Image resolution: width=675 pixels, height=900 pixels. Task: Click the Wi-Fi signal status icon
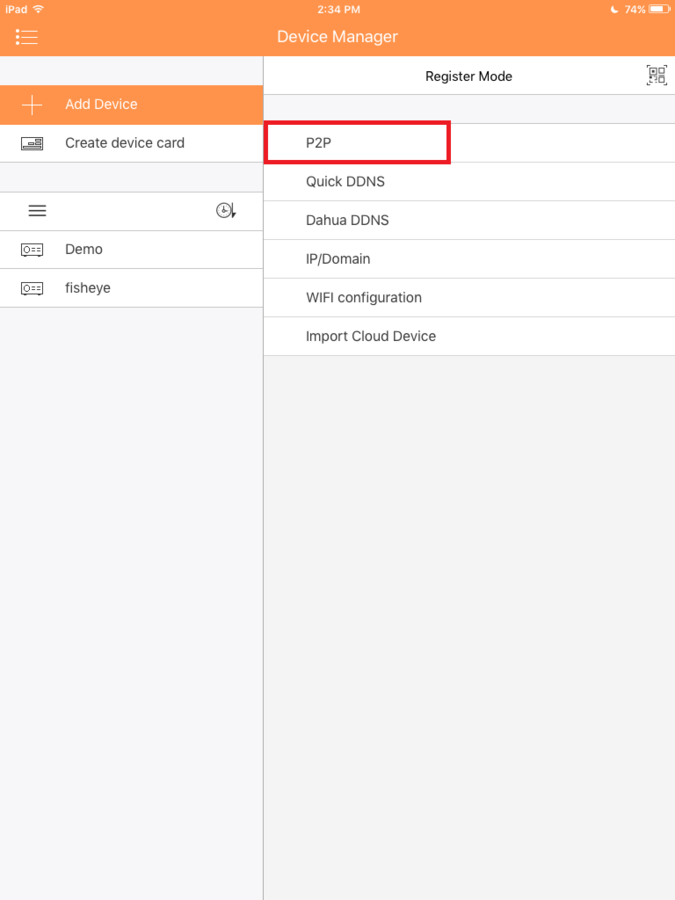(38, 9)
